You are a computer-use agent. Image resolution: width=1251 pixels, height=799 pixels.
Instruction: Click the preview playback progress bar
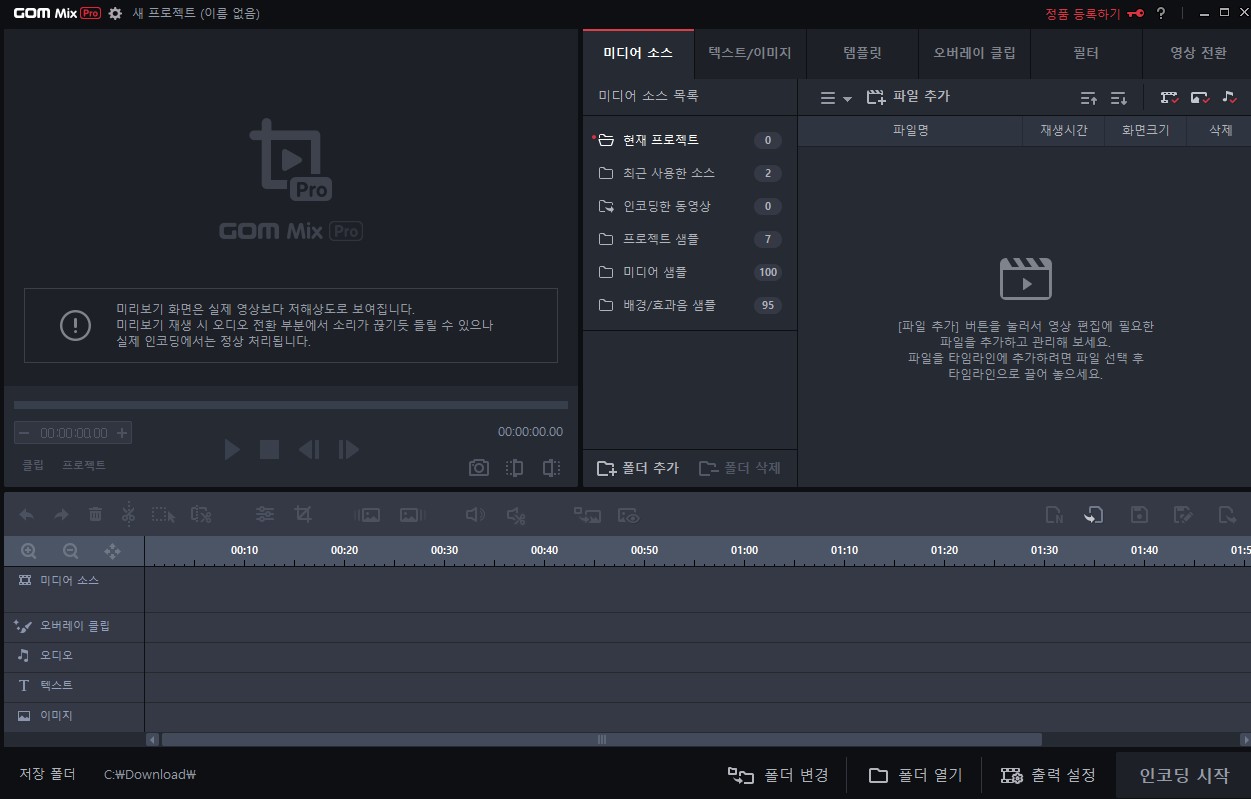[x=291, y=405]
